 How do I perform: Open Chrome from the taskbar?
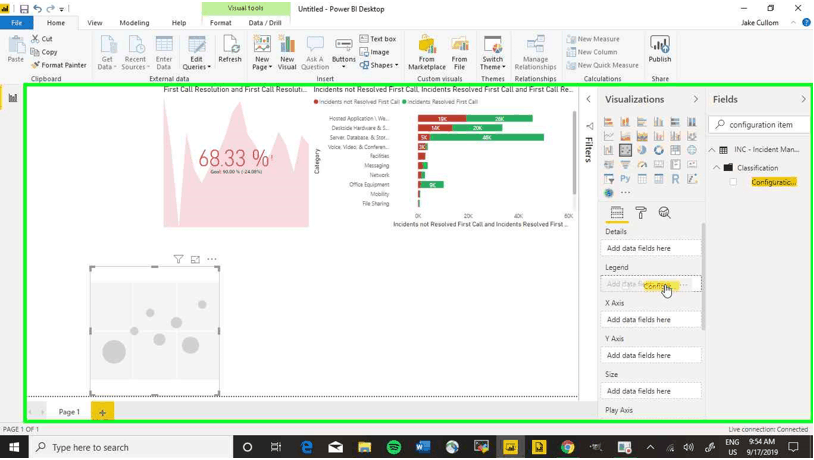point(567,447)
